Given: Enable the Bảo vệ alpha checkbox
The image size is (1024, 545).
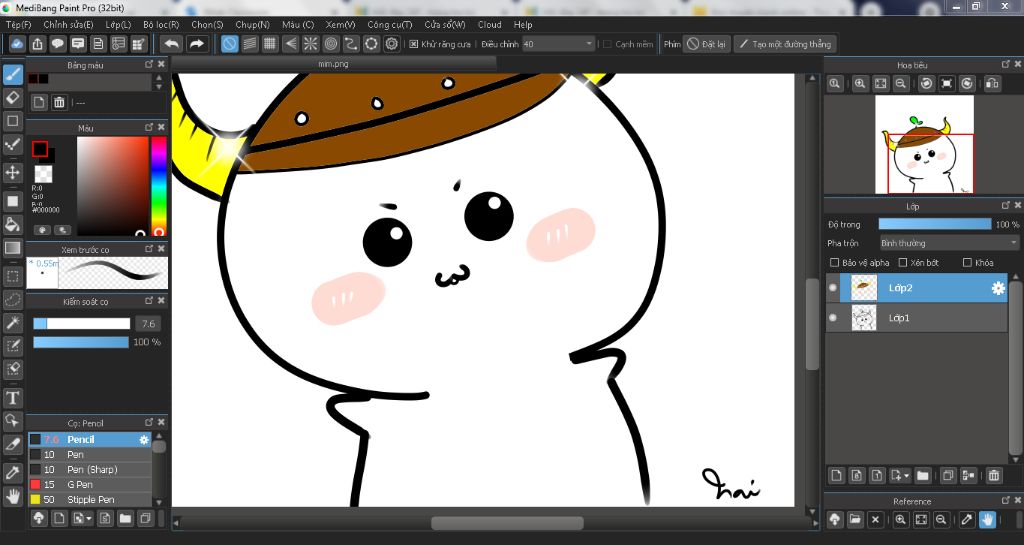Looking at the screenshot, I should pos(835,263).
